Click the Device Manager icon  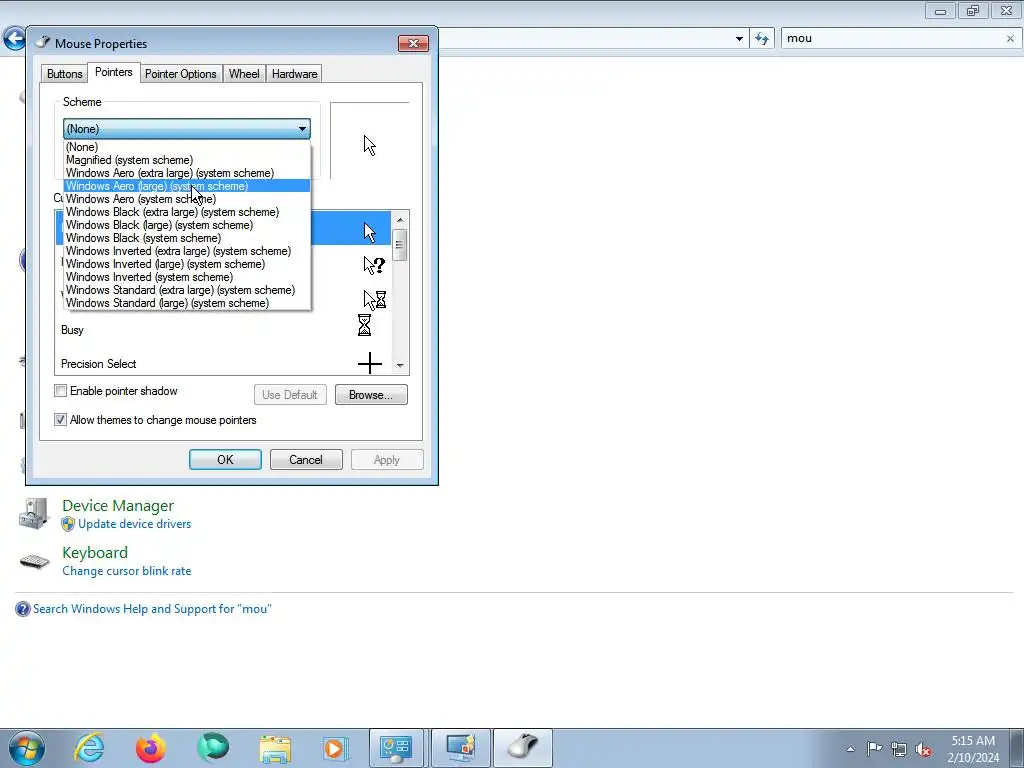[x=34, y=513]
